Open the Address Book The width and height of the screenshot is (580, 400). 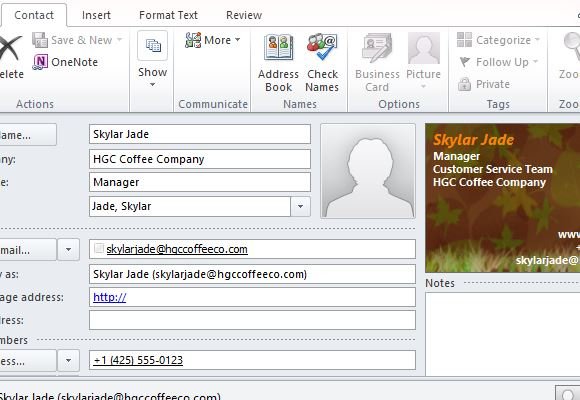click(x=279, y=63)
